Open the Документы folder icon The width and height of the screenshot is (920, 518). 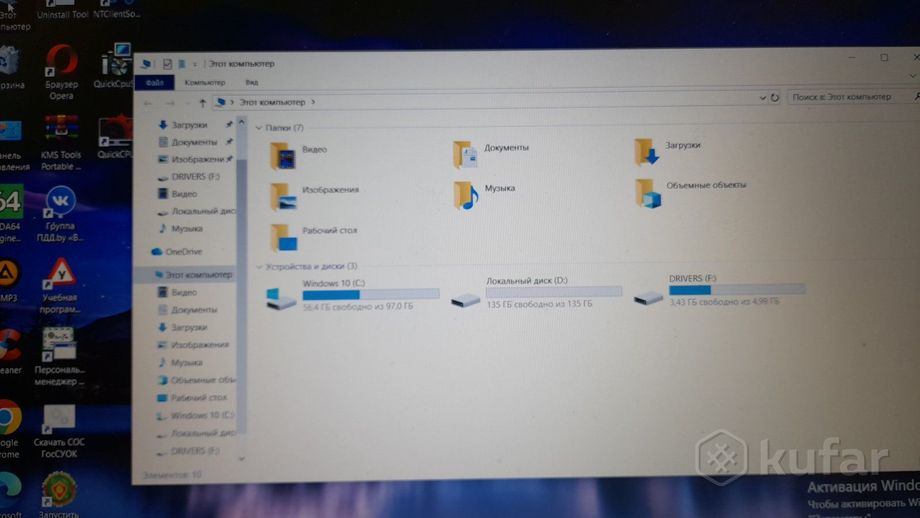tap(465, 154)
